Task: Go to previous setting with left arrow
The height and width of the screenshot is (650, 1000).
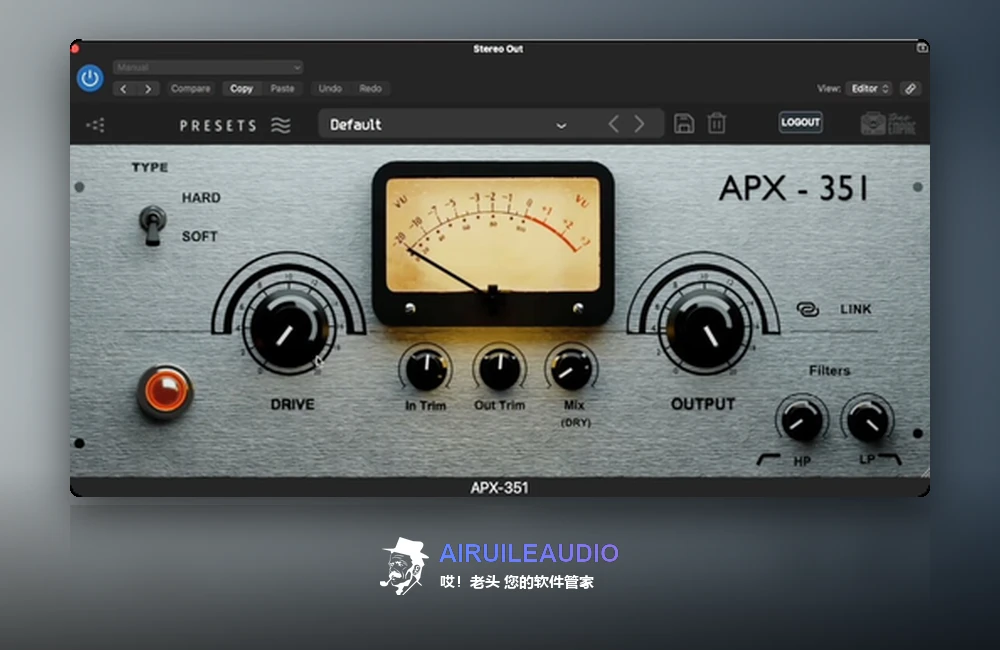Action: point(124,89)
